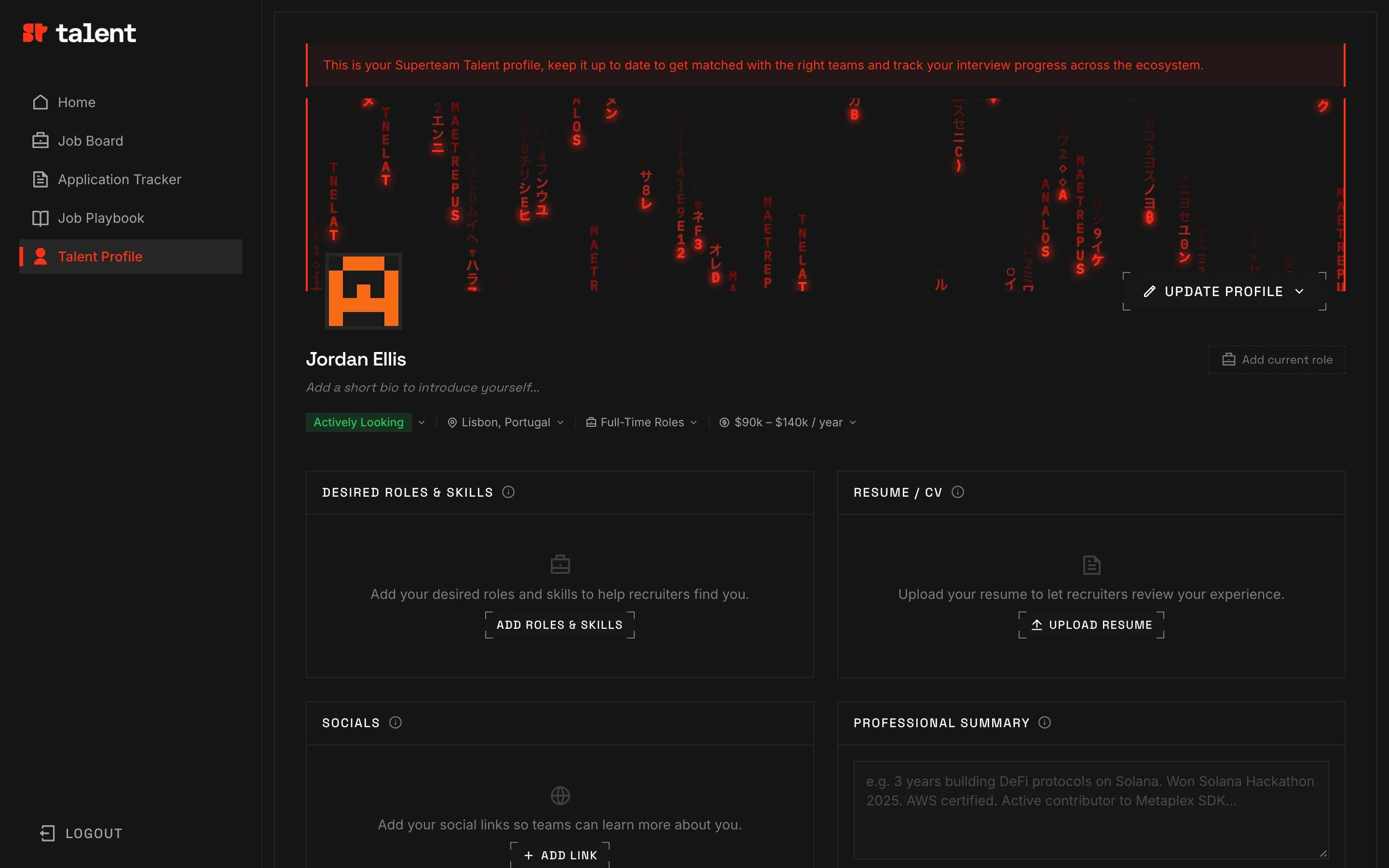Click the dollar icon by salary range
The width and height of the screenshot is (1389, 868).
tap(724, 422)
